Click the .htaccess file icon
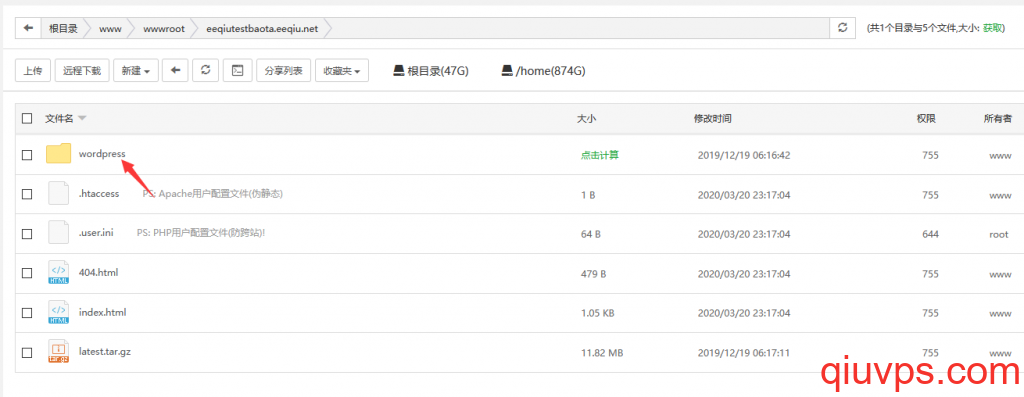 click(59, 194)
